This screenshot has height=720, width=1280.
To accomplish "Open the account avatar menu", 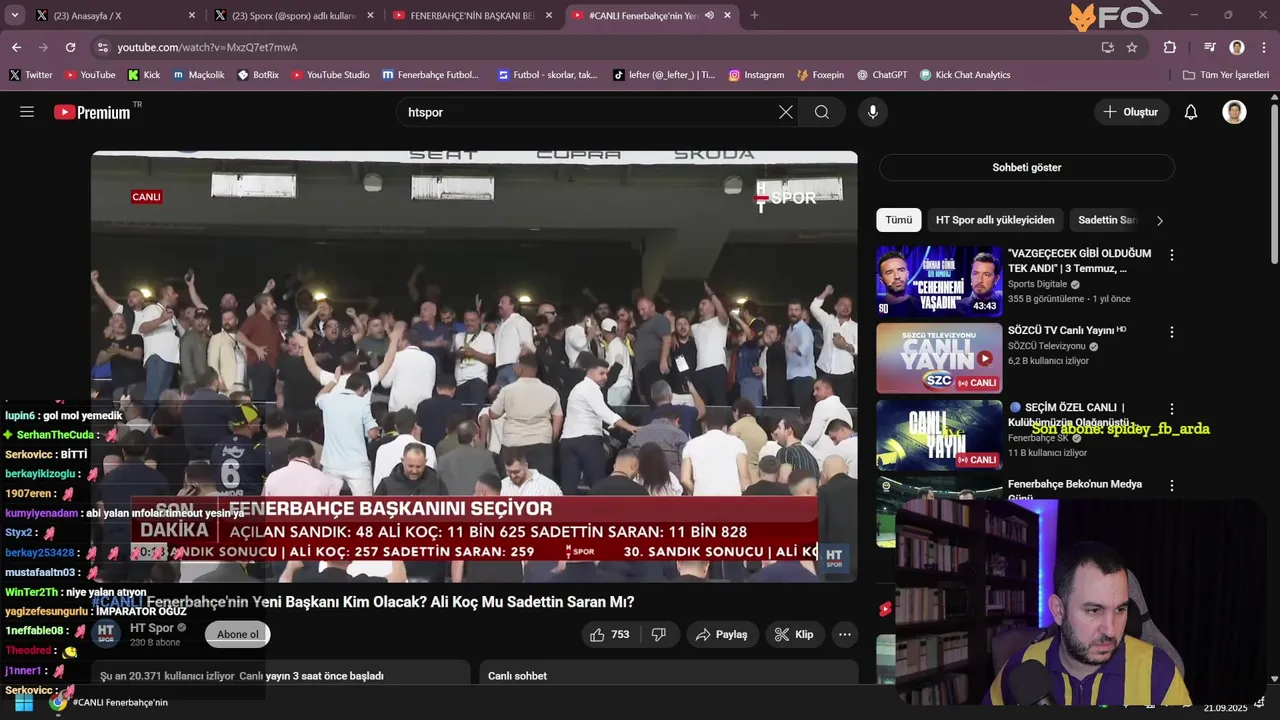I will (x=1234, y=112).
